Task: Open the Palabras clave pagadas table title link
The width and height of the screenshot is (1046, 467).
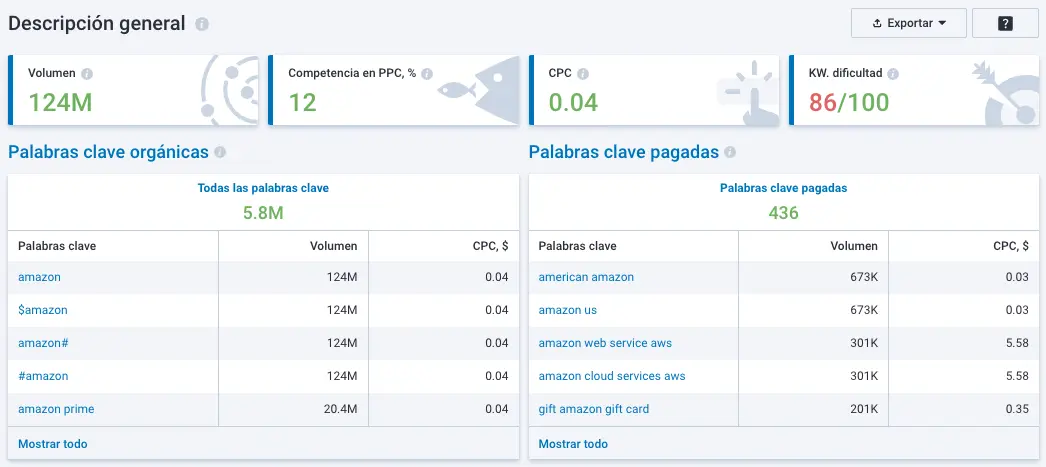Action: tap(783, 188)
